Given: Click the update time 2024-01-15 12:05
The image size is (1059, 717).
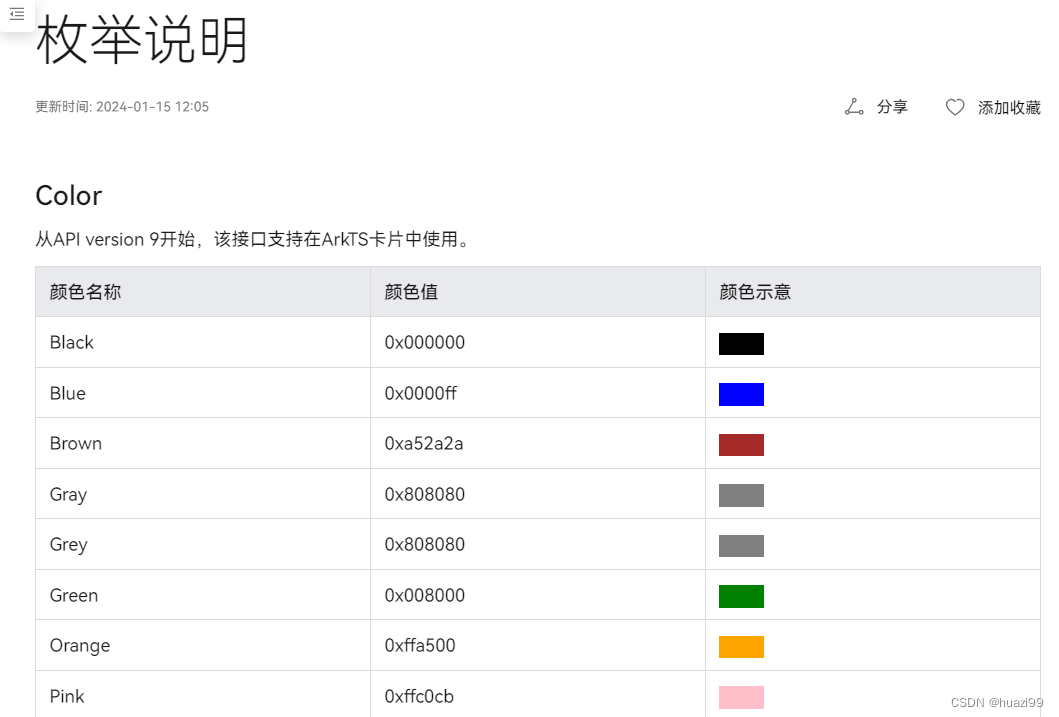Looking at the screenshot, I should tap(122, 107).
